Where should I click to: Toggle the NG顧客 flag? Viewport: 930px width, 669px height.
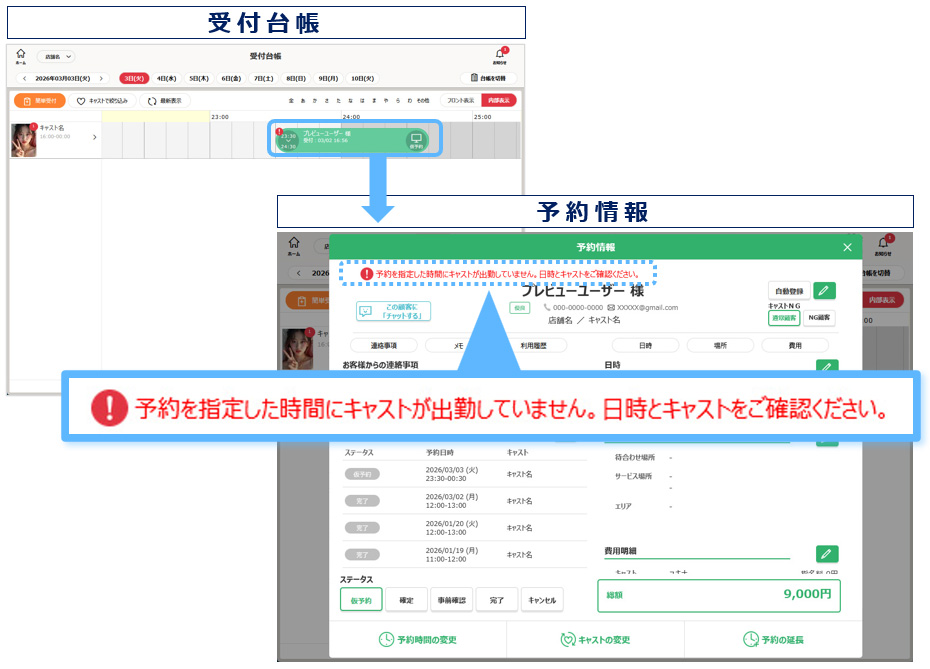point(819,318)
